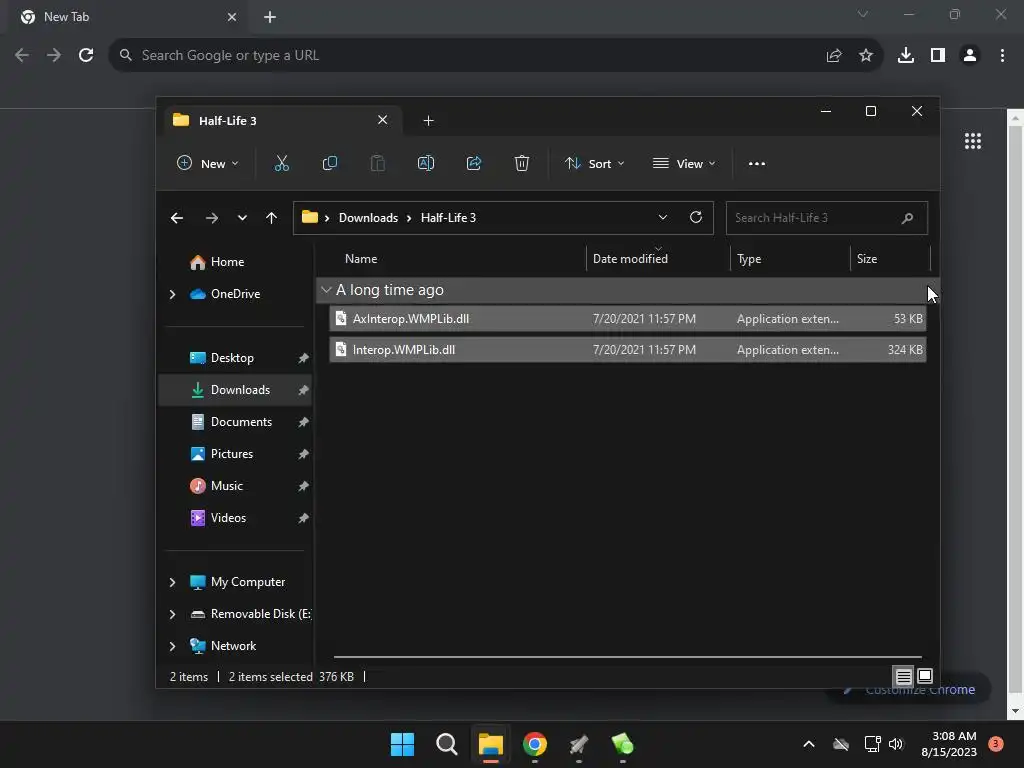Sort by Size column header
Image resolution: width=1024 pixels, height=768 pixels.
[x=867, y=259]
